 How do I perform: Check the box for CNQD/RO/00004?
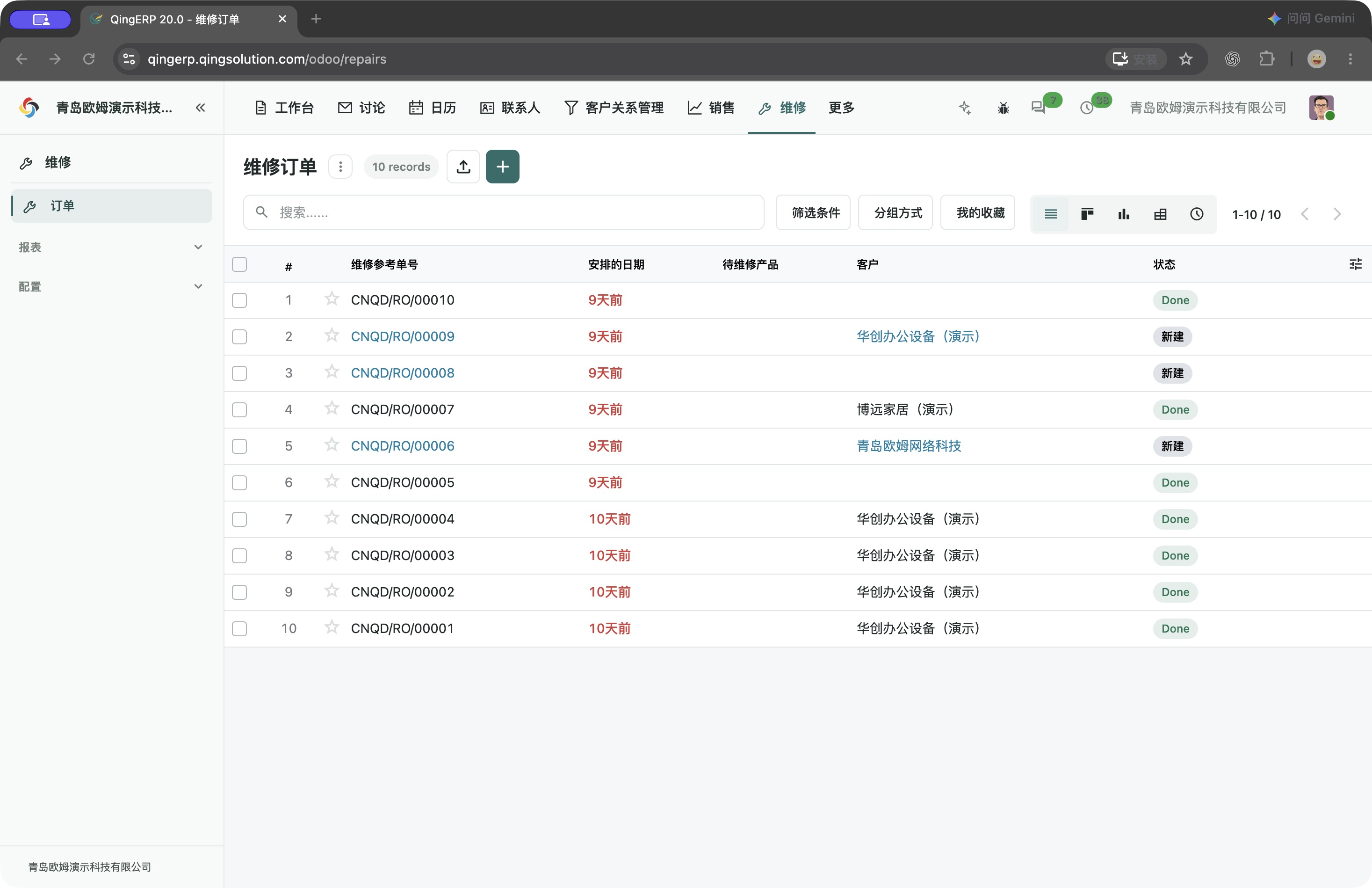tap(239, 519)
